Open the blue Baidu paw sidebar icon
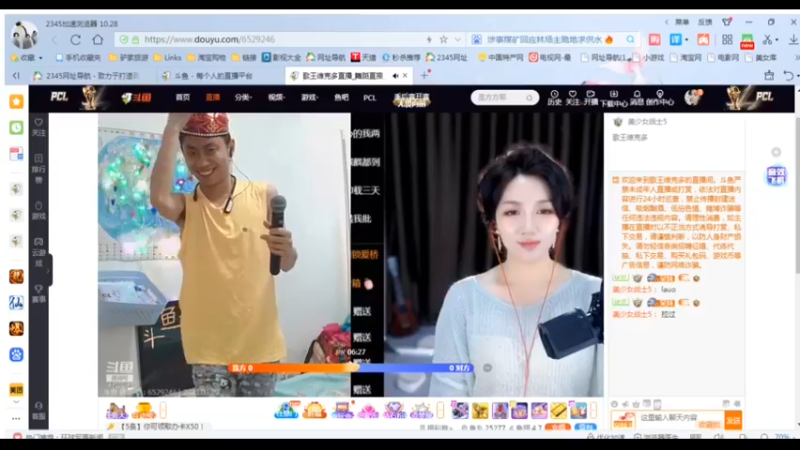The width and height of the screenshot is (800, 450). [16, 354]
